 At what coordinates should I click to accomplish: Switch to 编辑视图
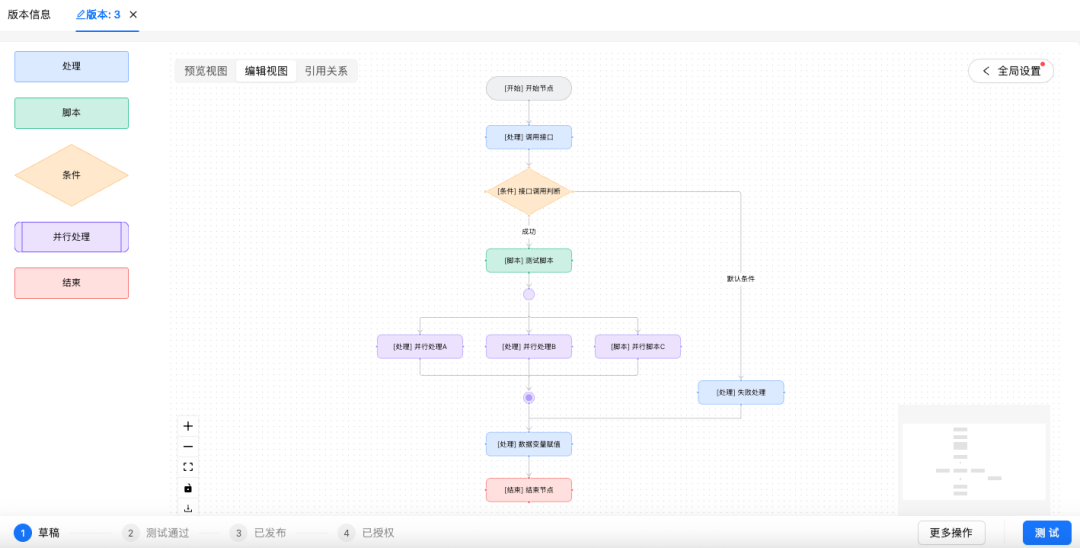coord(267,71)
